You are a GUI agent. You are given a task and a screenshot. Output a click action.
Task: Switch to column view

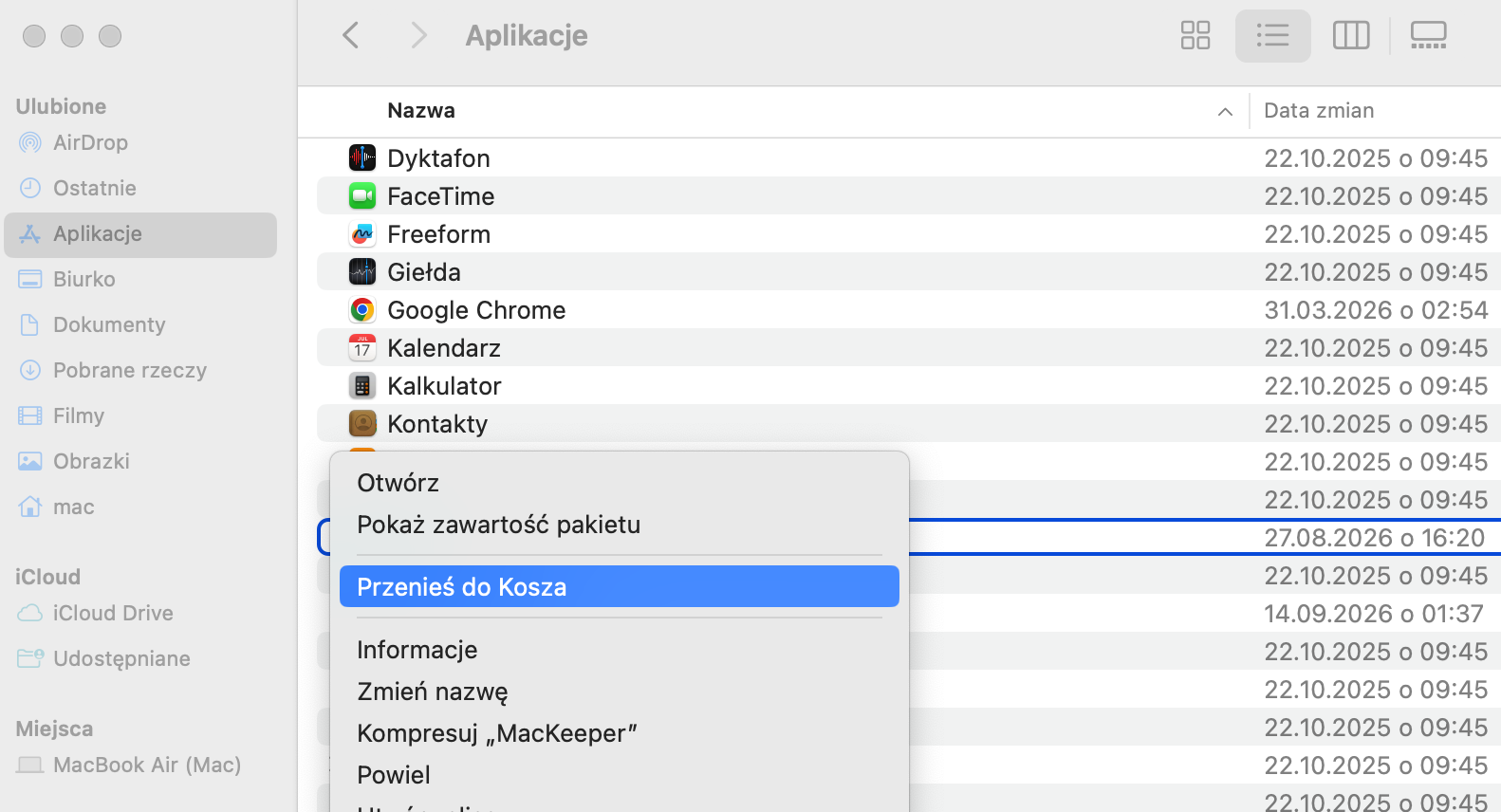point(1351,36)
